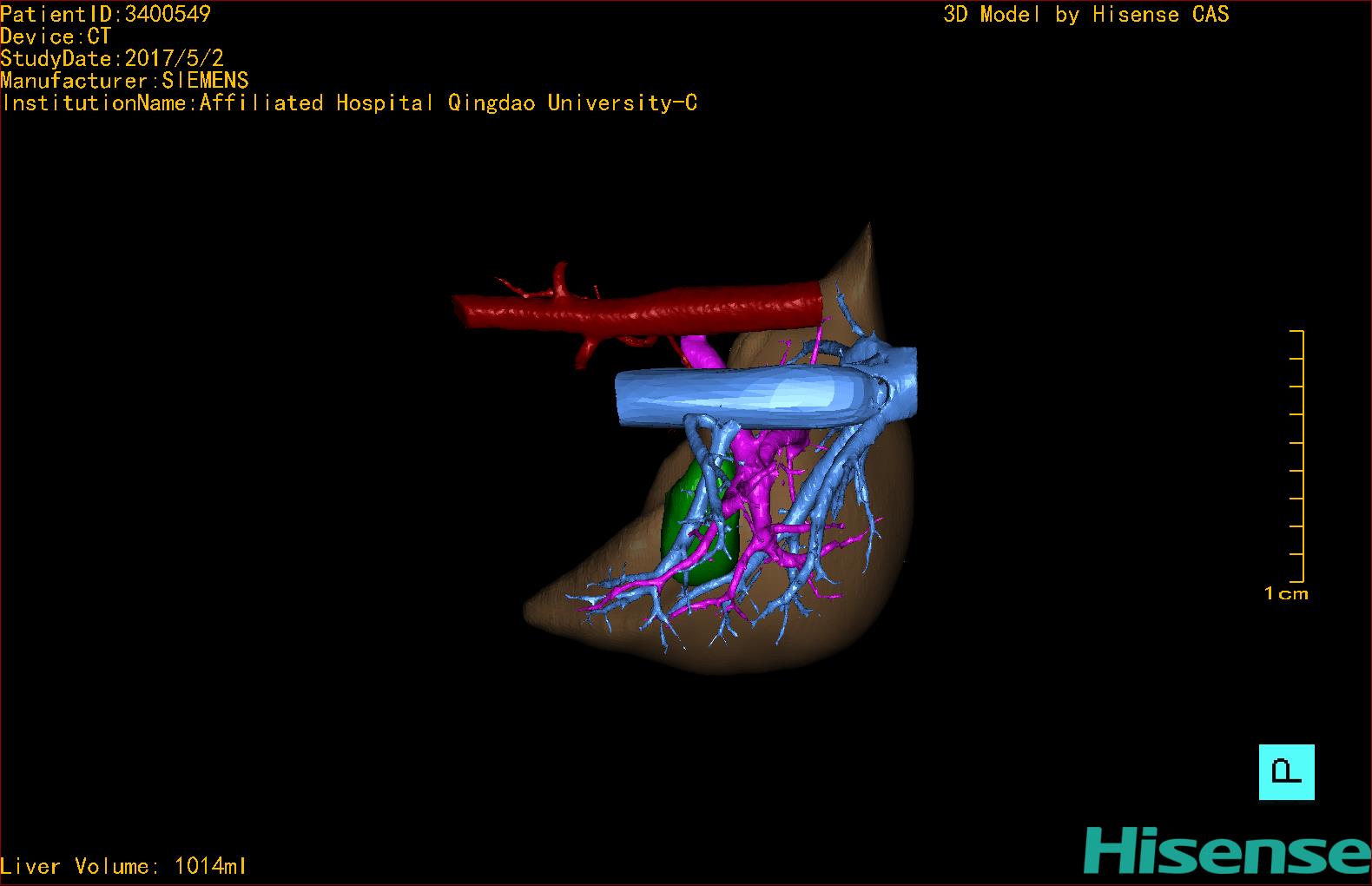Select the 'Liver Volume: 1014ml' readout
1372x886 pixels.
point(123,866)
